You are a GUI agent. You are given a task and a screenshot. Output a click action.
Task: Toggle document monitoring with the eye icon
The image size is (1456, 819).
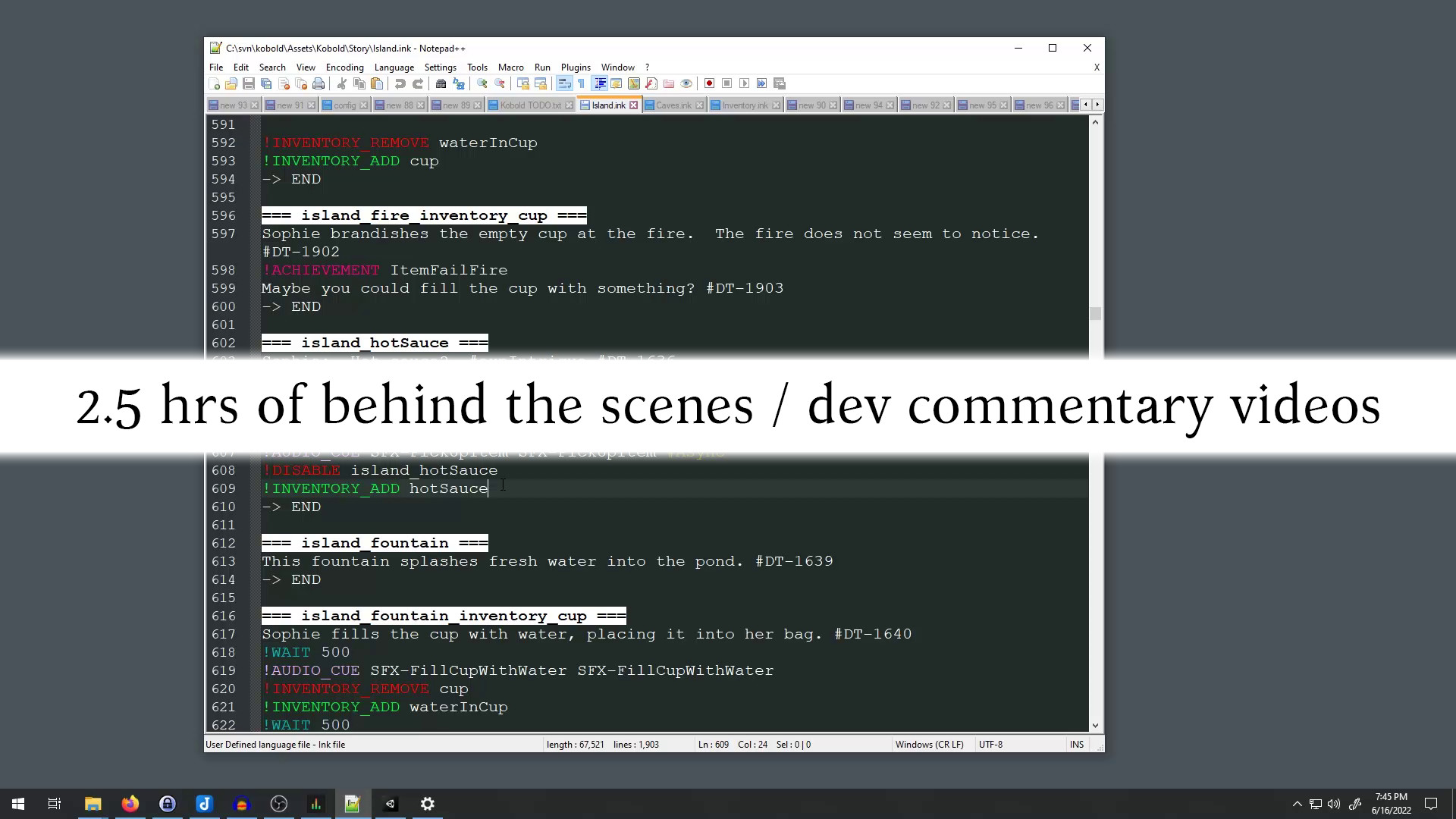pos(687,83)
